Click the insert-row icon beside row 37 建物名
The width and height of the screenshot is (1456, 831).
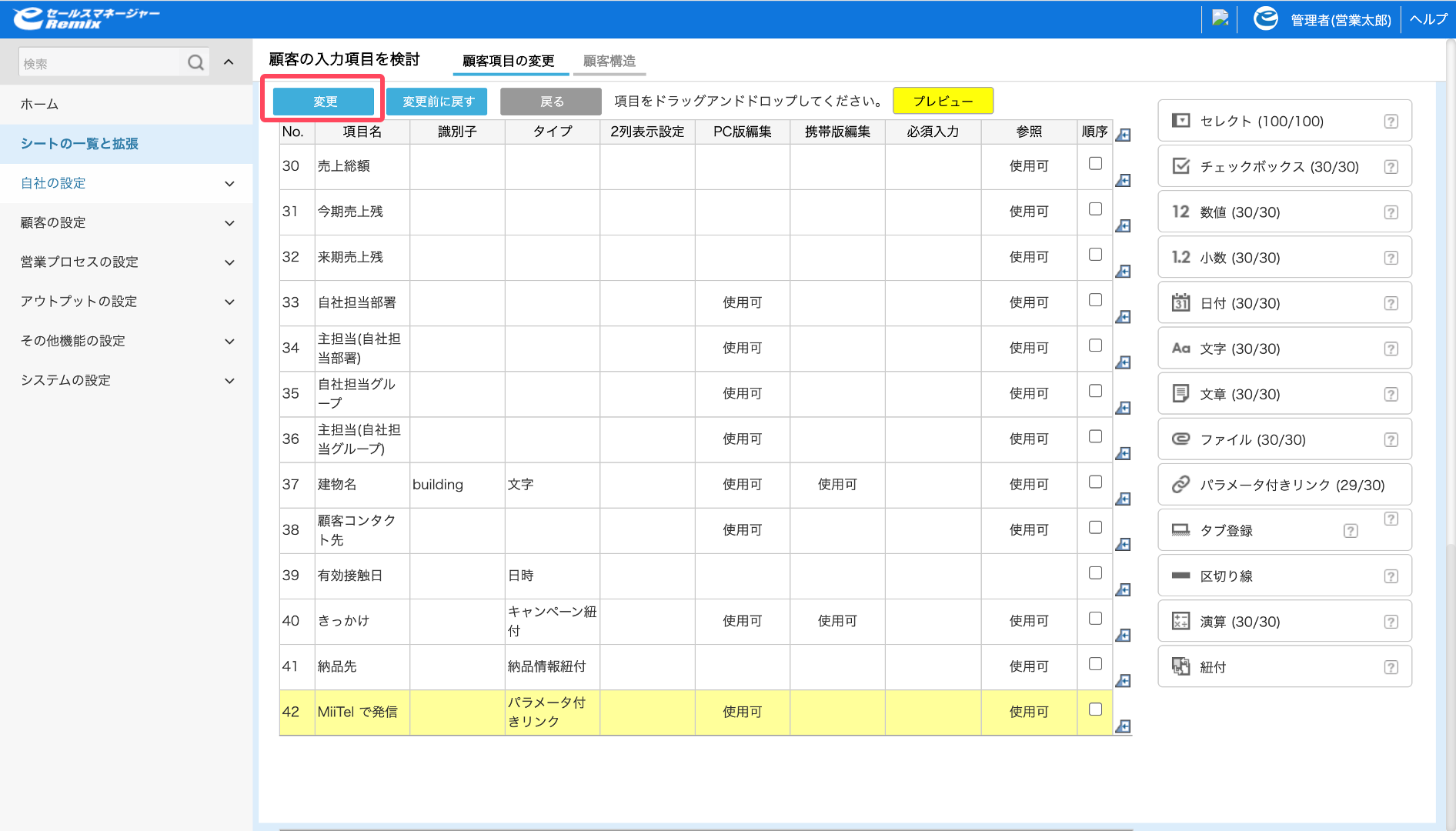[1124, 499]
